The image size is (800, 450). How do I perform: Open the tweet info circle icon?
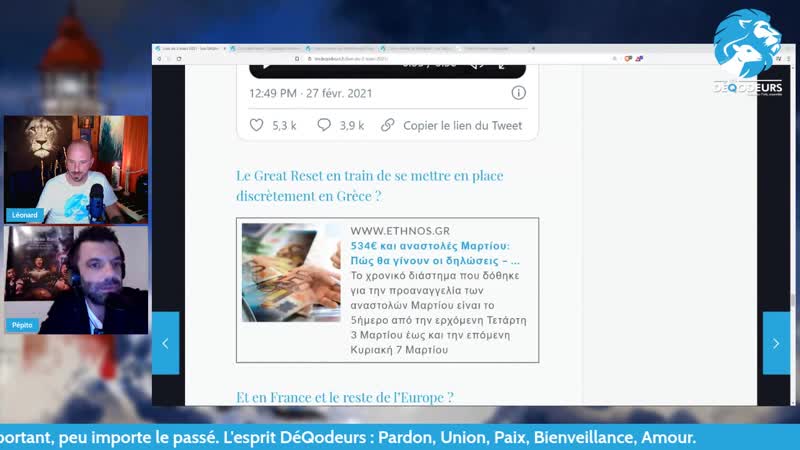(x=518, y=93)
